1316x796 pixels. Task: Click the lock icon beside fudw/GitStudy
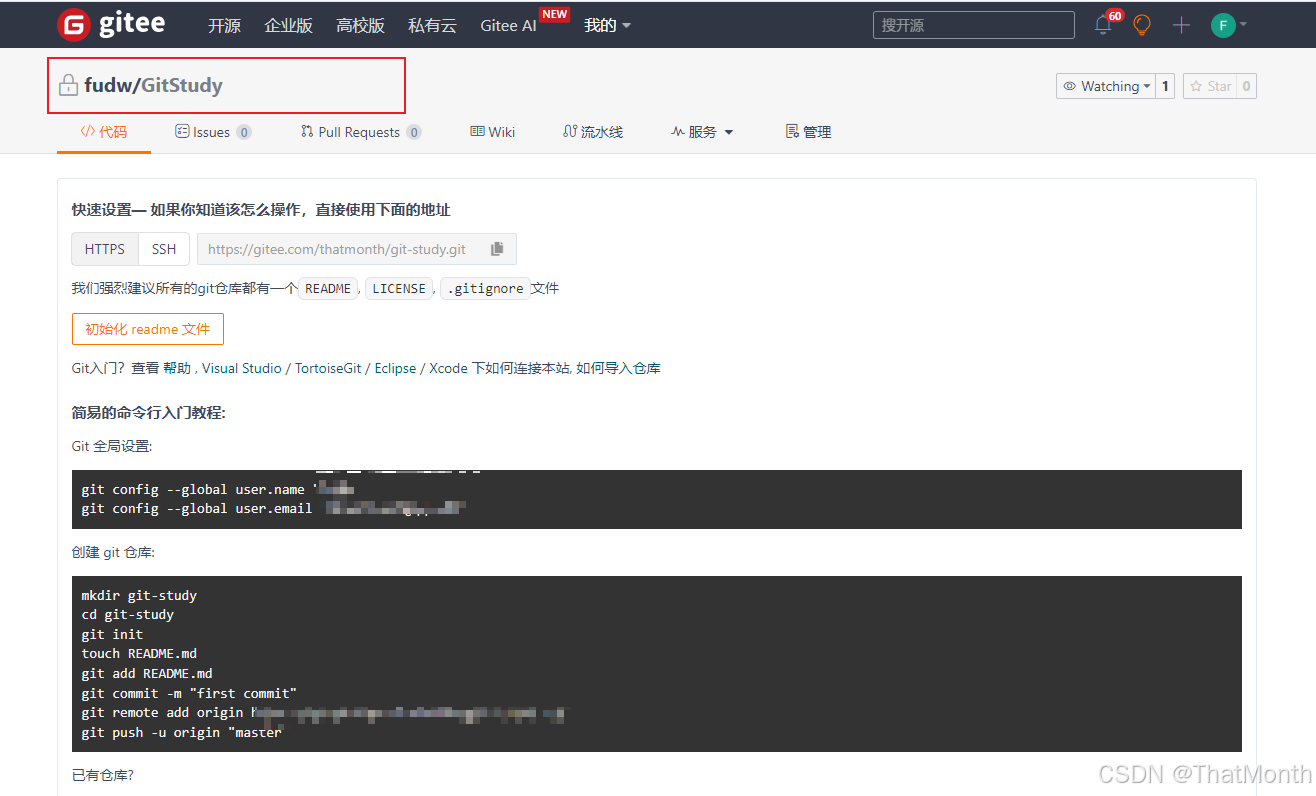pos(68,86)
